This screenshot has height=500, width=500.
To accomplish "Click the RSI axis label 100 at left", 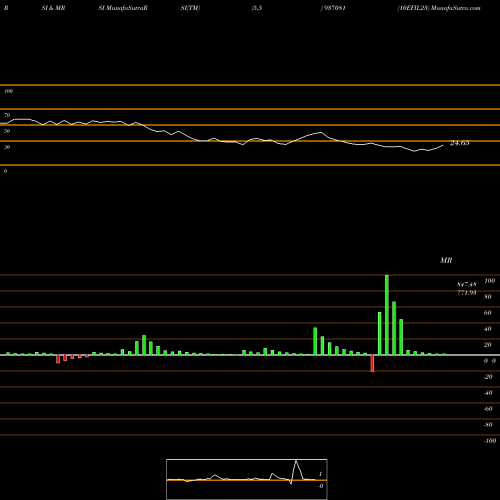I will tap(8, 91).
